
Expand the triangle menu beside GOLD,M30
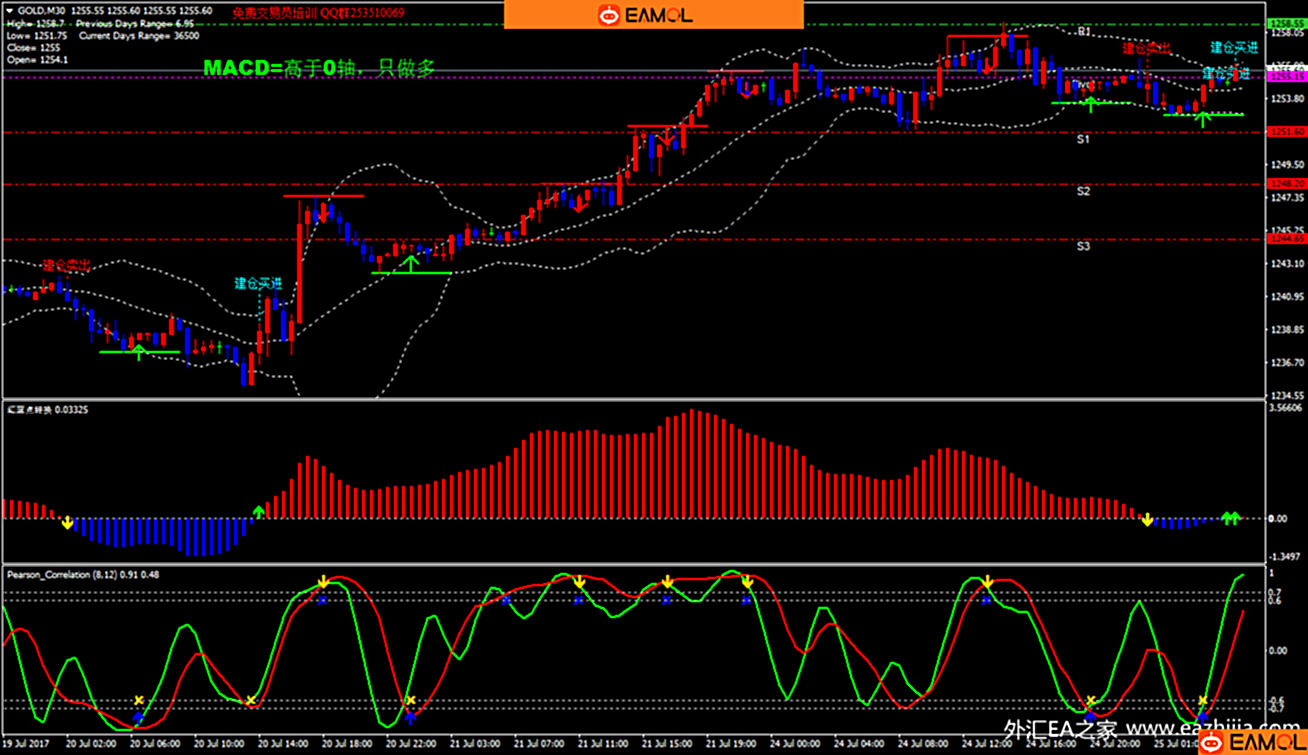click(9, 11)
